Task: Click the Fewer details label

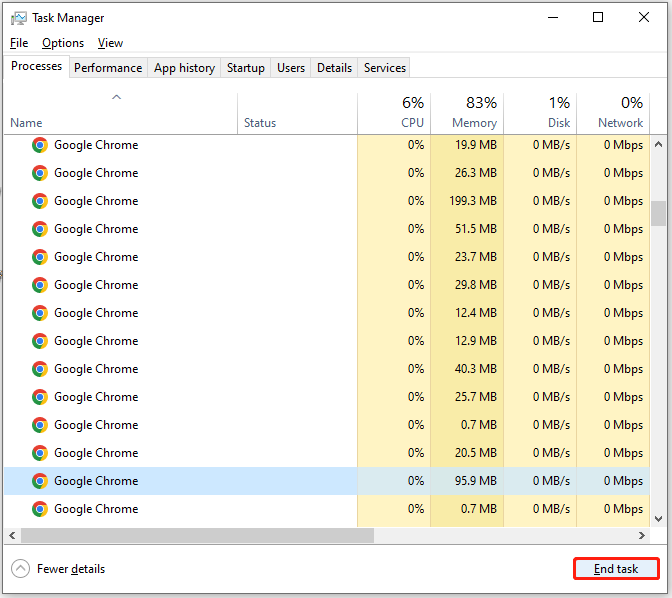Action: point(71,569)
